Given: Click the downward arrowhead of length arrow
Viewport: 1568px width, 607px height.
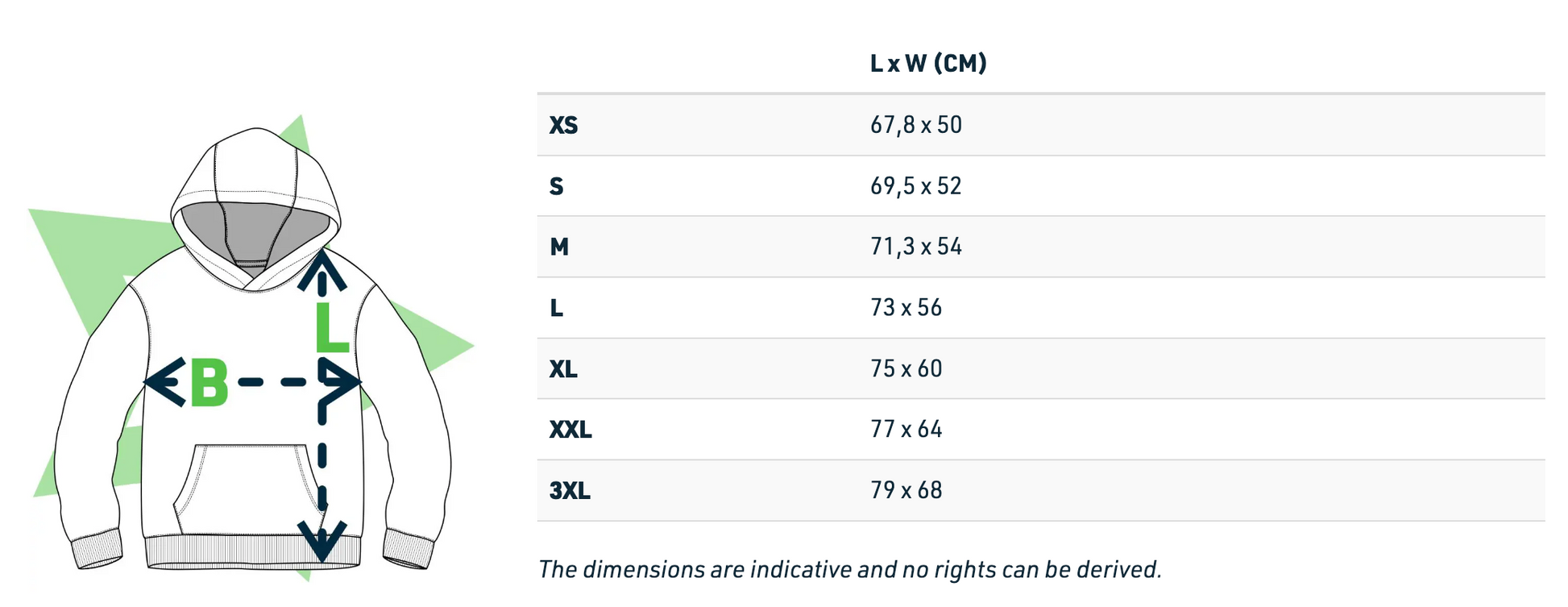Looking at the screenshot, I should click(322, 542).
